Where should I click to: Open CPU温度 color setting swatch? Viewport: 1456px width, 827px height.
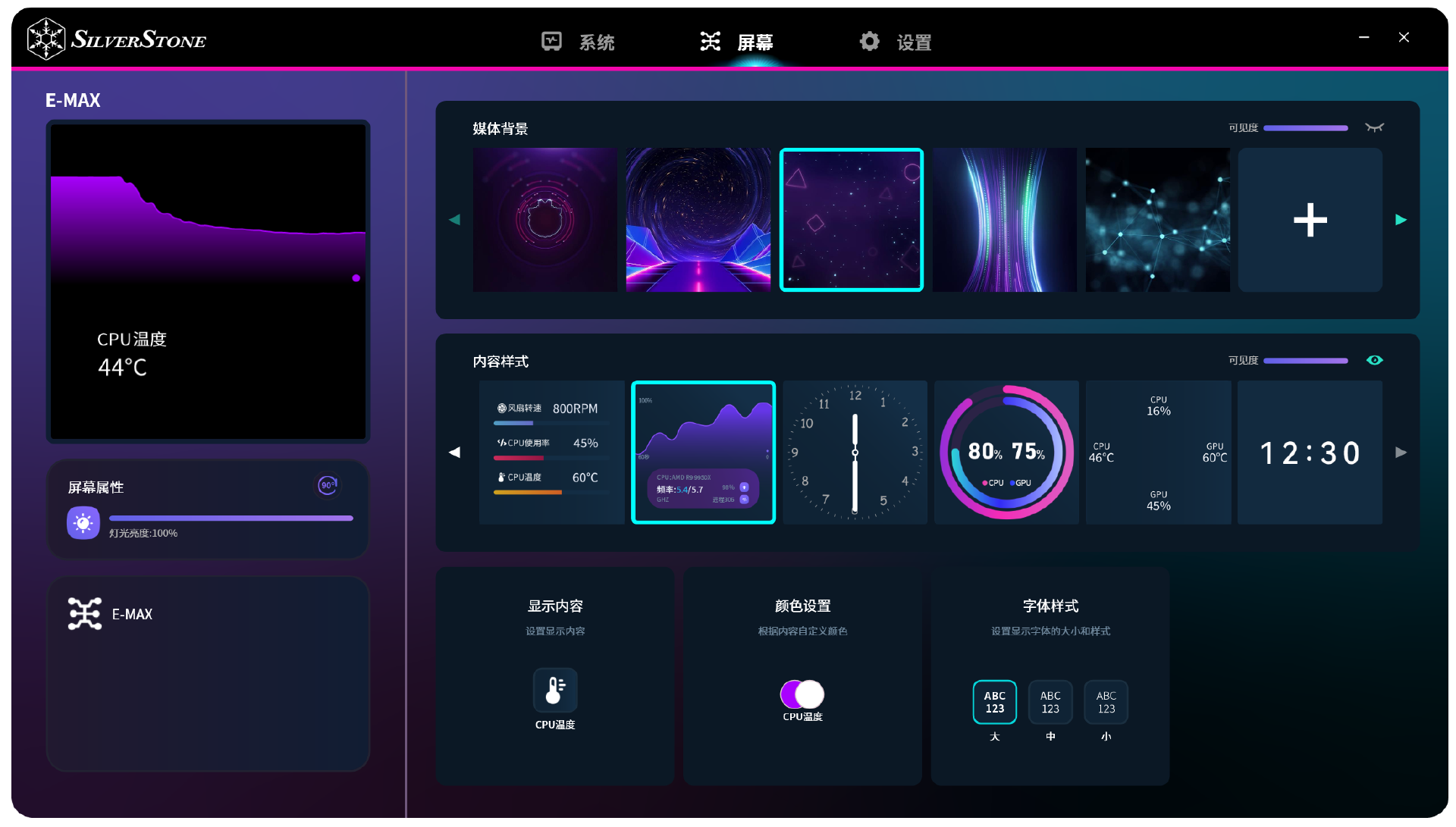[x=802, y=694]
